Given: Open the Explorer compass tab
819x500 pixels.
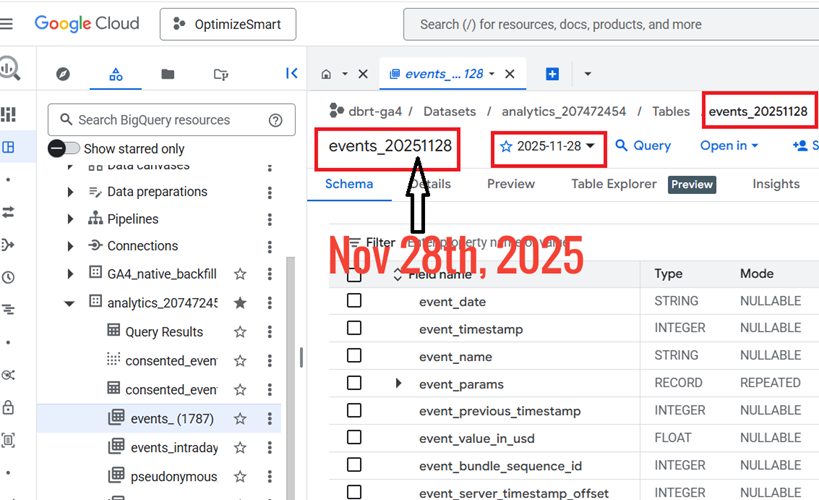Looking at the screenshot, I should pos(63,74).
